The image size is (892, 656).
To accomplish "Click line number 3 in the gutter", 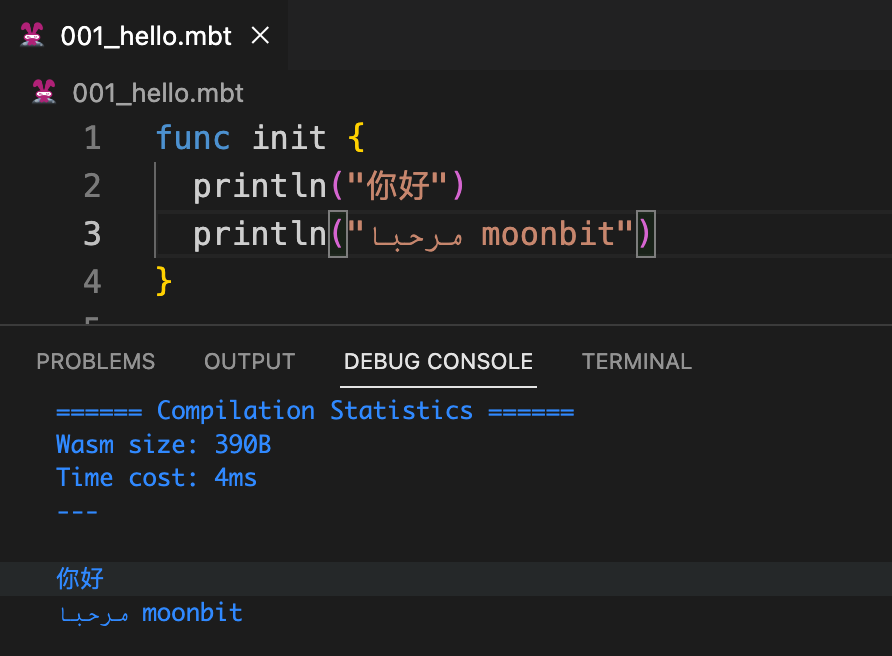I will (x=92, y=234).
